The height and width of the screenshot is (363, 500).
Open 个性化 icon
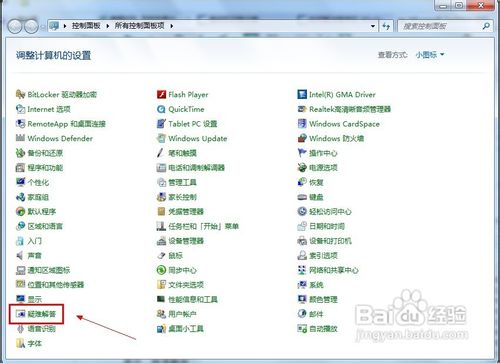point(20,182)
